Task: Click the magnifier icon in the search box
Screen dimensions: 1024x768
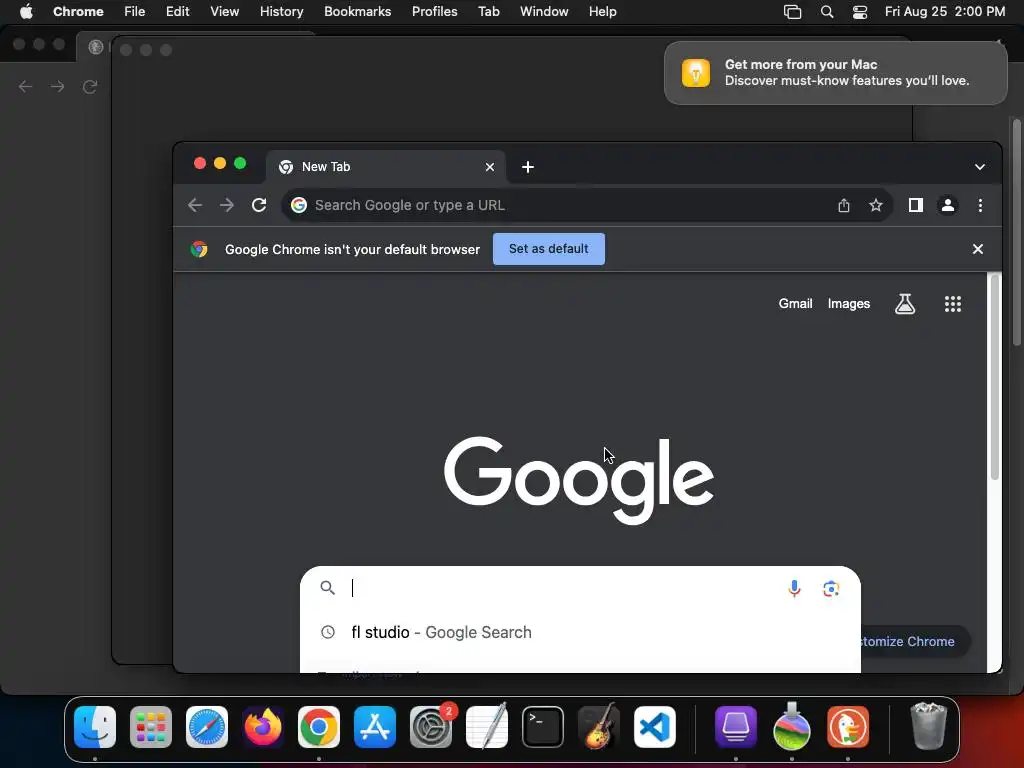Action: tap(328, 588)
